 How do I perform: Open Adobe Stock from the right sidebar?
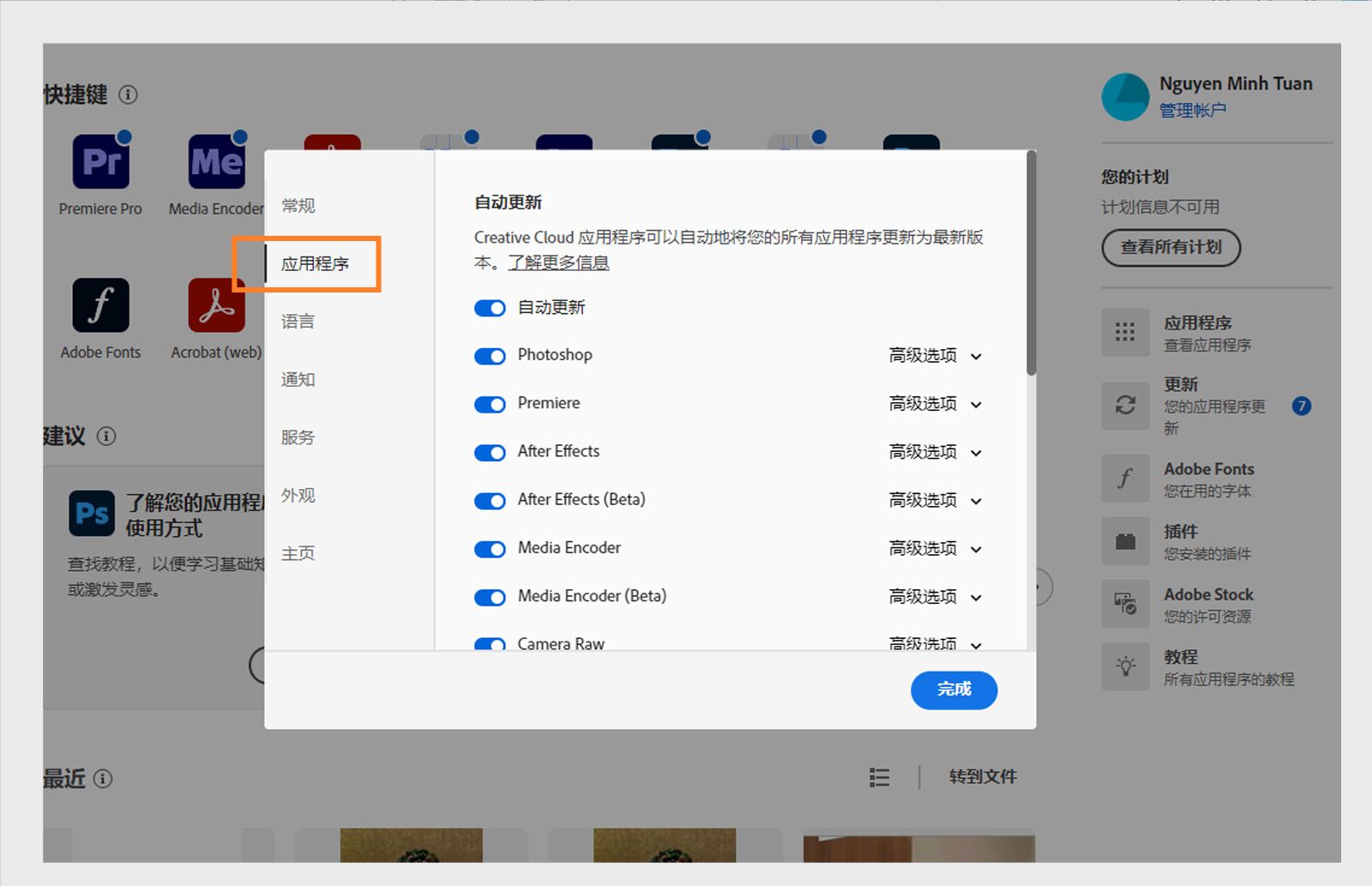tap(1124, 604)
